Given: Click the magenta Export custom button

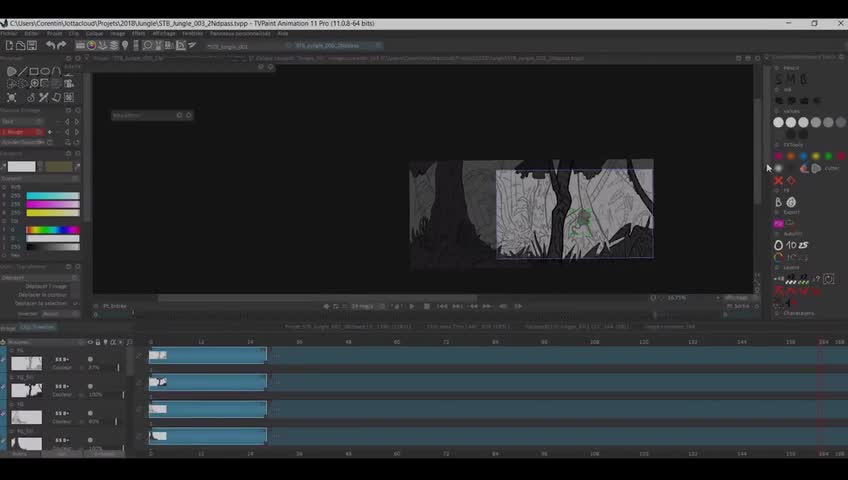Looking at the screenshot, I should 778,223.
